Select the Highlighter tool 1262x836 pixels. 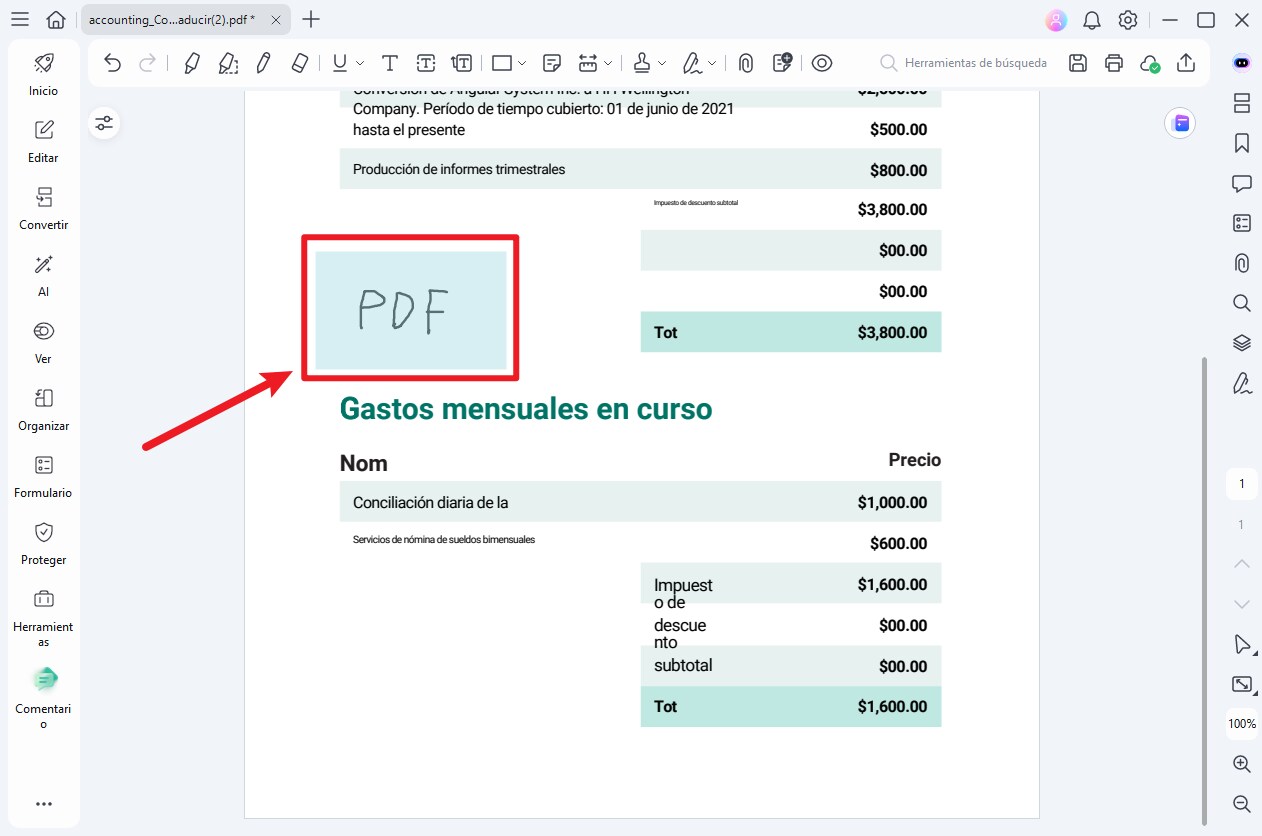[191, 62]
